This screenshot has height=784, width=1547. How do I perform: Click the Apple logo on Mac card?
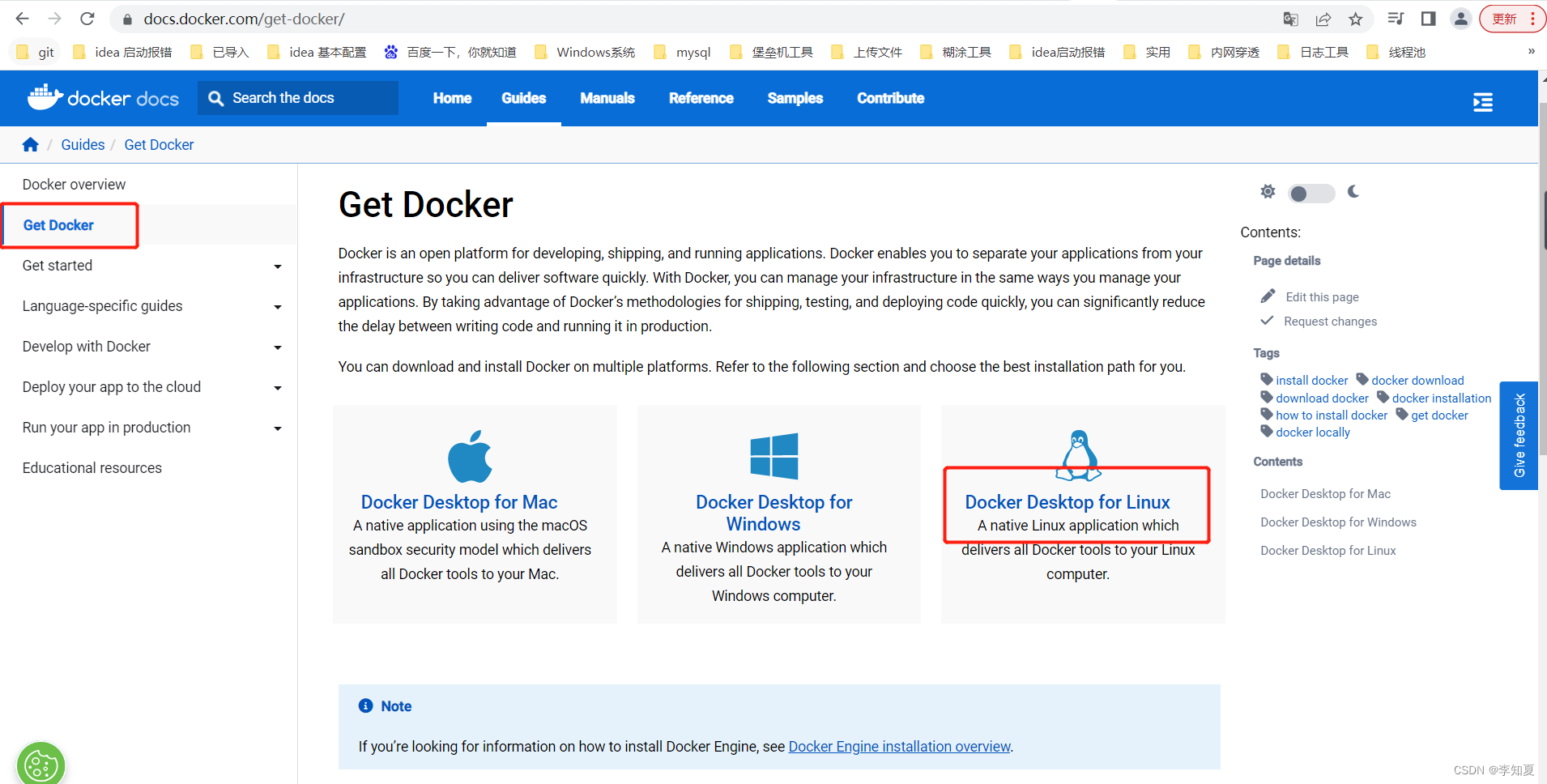point(470,457)
